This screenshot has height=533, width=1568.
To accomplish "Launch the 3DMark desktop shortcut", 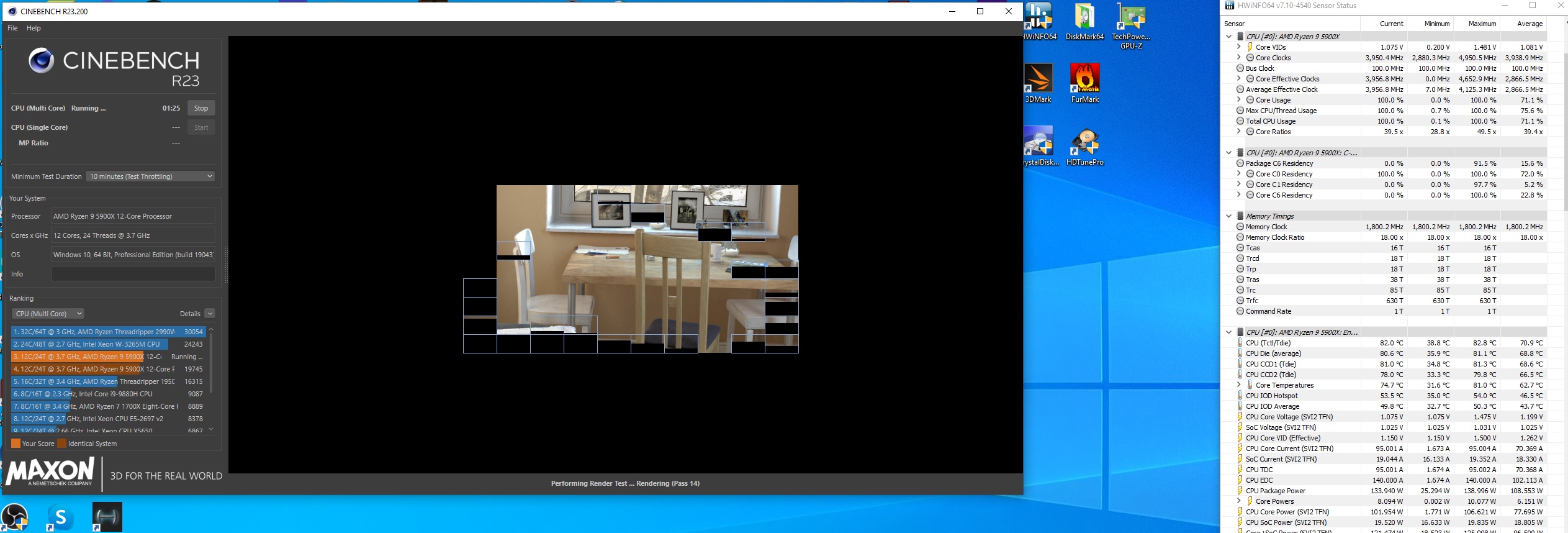I will point(1038,83).
